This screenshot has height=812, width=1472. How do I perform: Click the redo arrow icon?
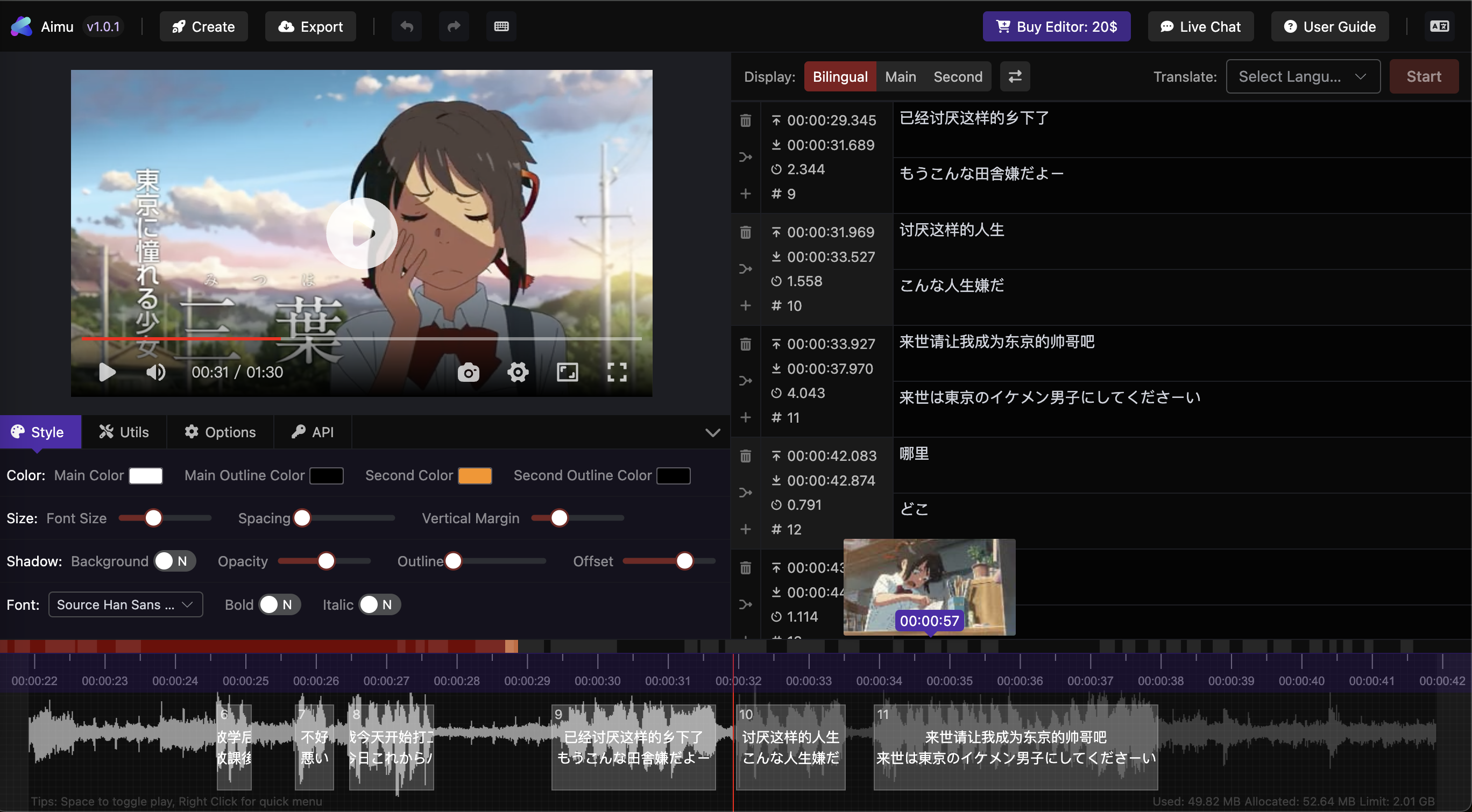(x=454, y=26)
